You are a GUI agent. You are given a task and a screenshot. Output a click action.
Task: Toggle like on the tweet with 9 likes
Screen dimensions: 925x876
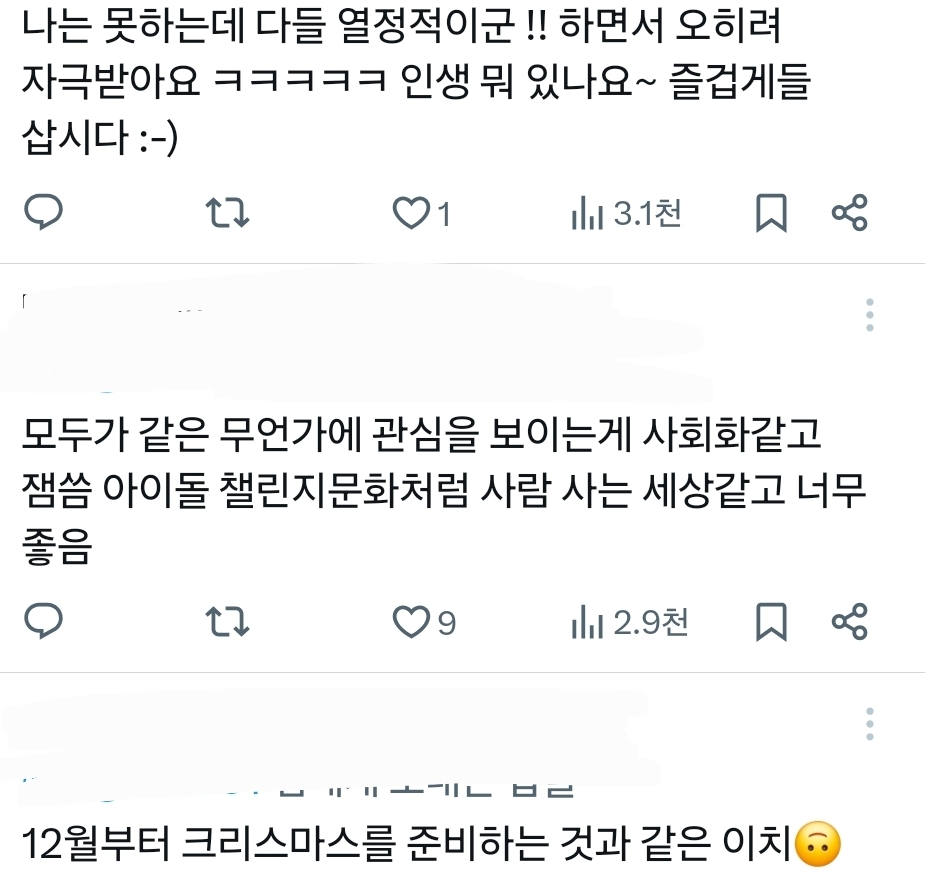(410, 621)
